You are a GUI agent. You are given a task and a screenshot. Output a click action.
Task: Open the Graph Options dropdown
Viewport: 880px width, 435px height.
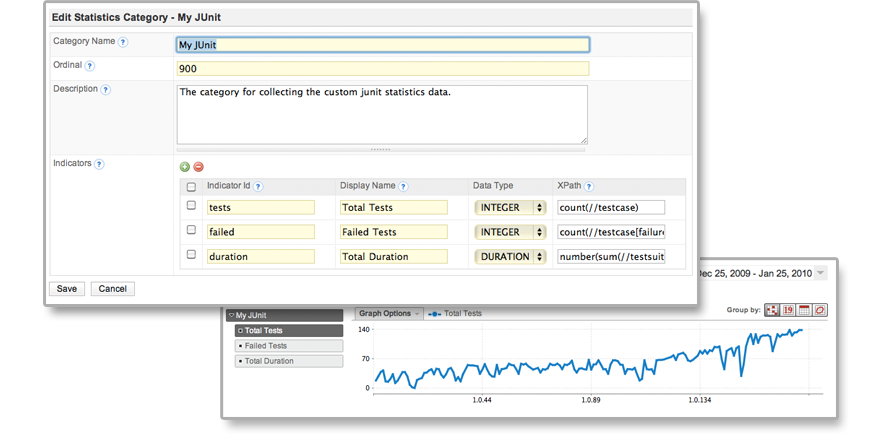click(389, 314)
